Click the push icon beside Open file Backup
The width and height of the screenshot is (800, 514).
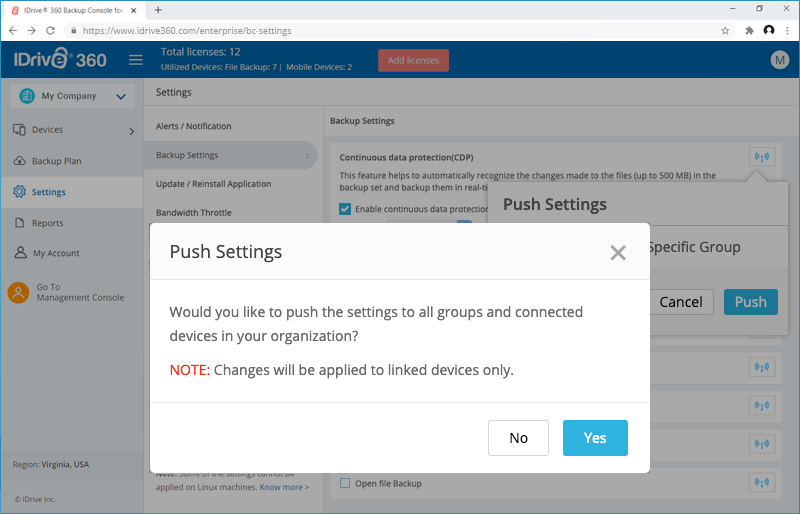[x=762, y=482]
